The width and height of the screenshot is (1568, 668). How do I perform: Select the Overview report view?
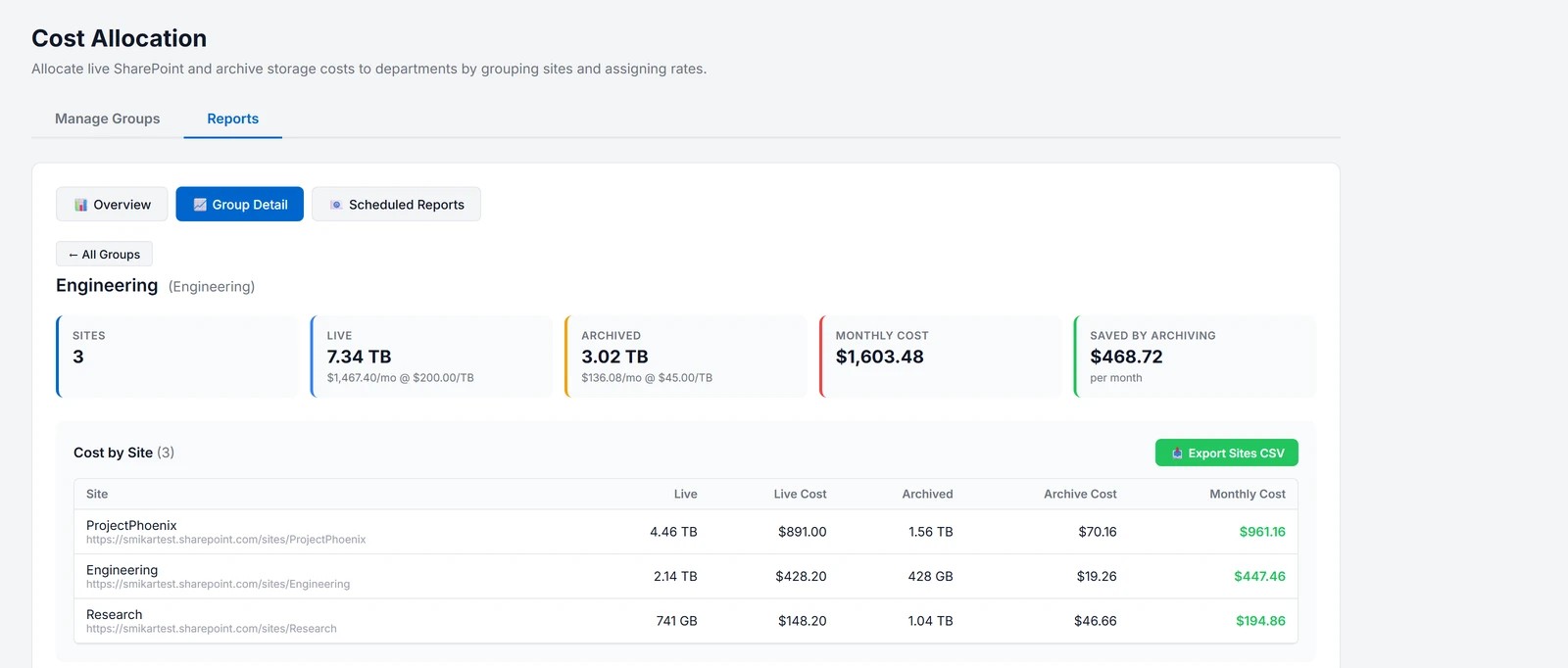click(112, 205)
